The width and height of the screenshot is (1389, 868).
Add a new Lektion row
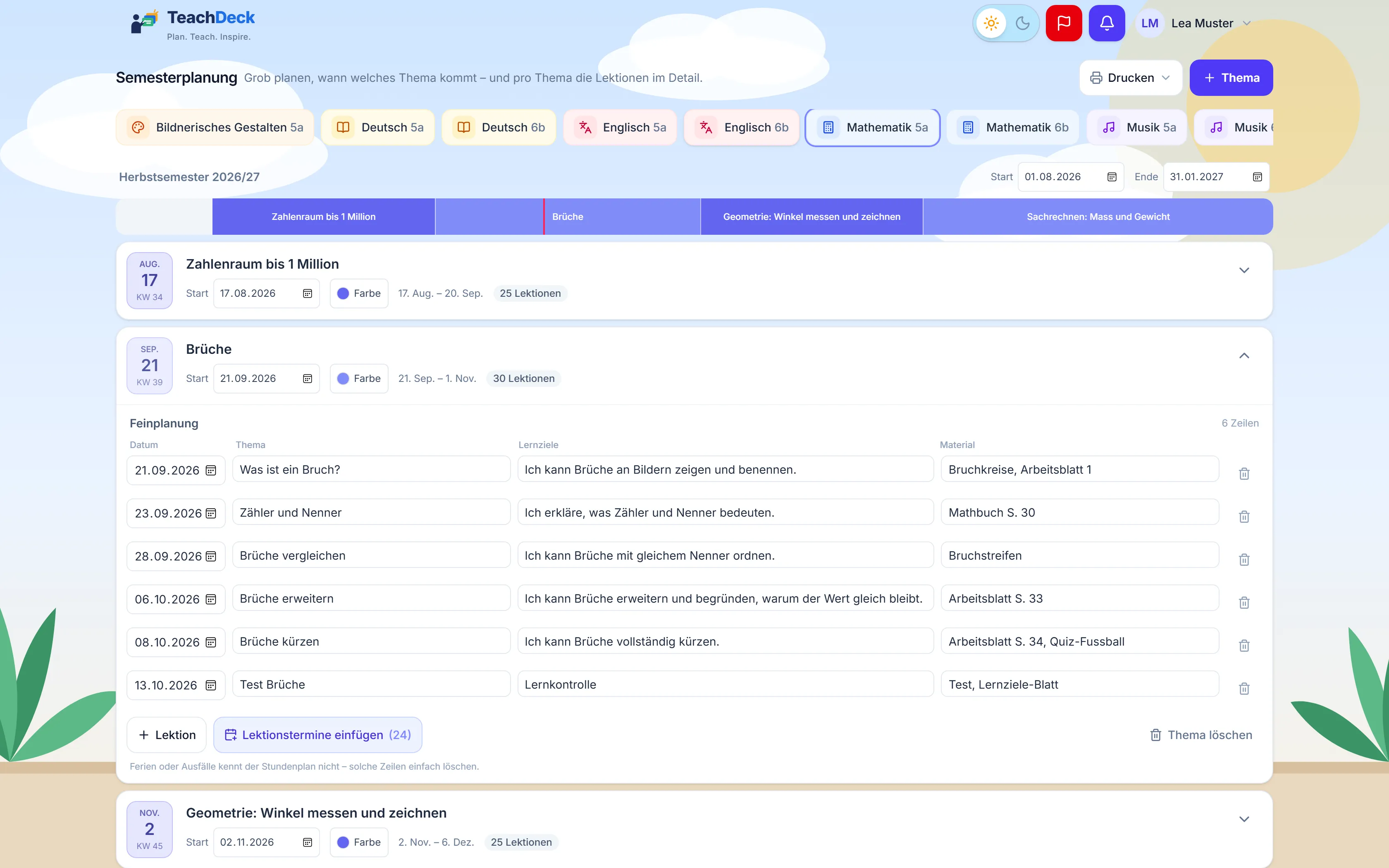(x=167, y=735)
